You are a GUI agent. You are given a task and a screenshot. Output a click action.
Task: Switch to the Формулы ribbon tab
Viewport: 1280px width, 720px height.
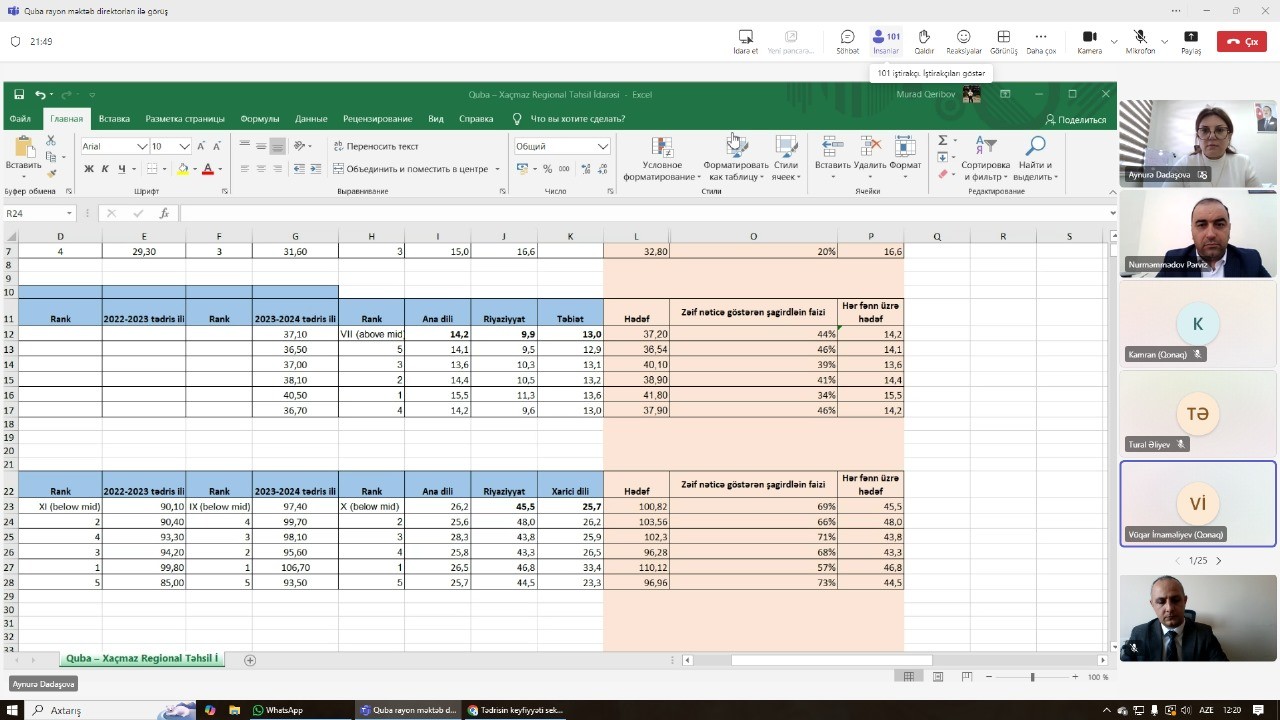coord(259,119)
